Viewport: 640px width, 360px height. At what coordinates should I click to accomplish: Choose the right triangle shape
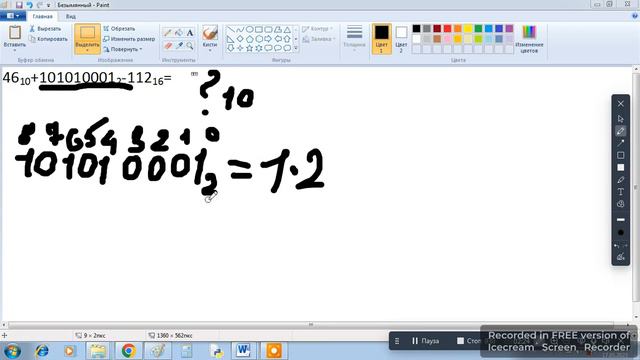tap(231, 39)
